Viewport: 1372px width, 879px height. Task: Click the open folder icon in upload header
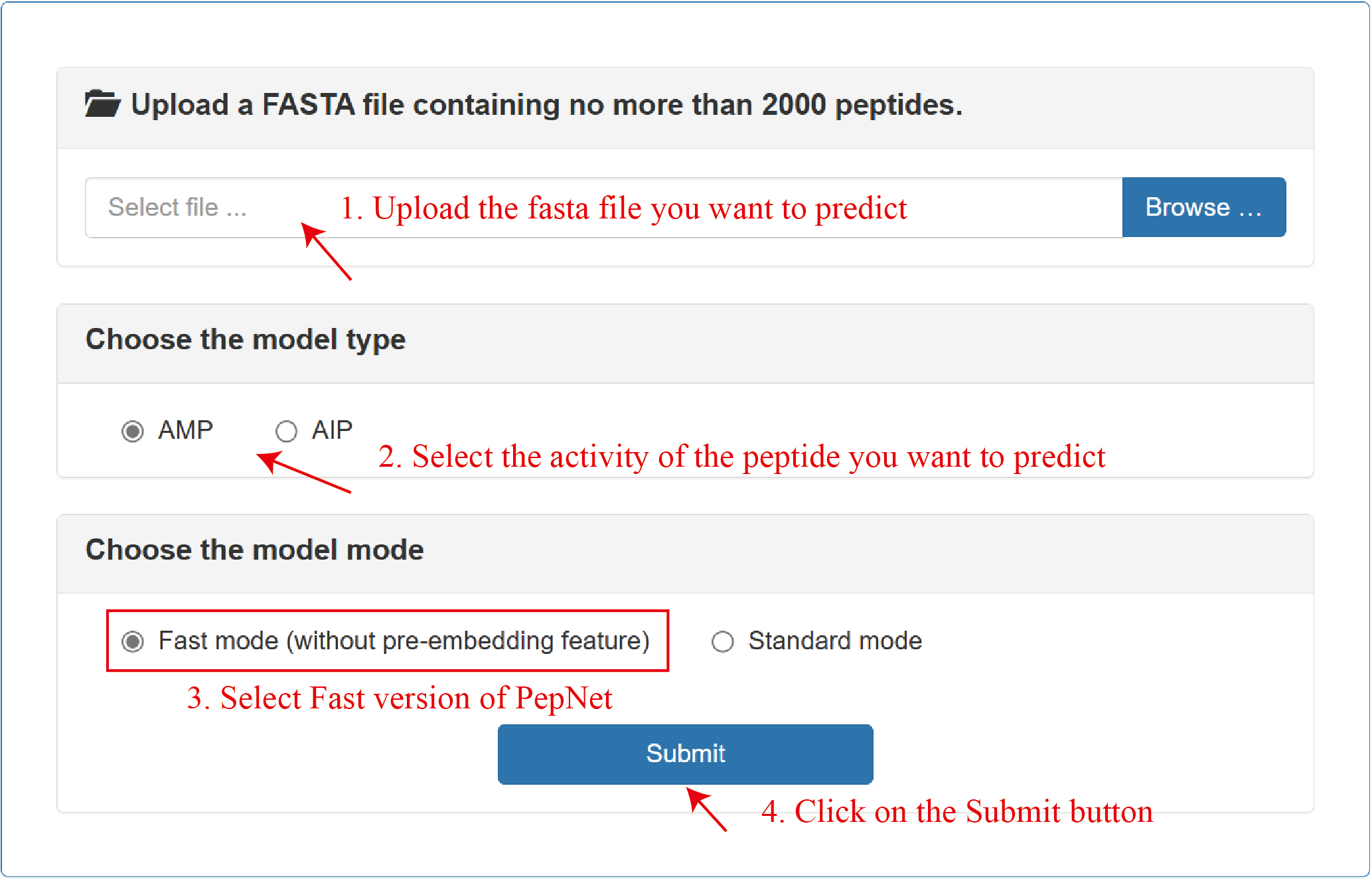102,104
